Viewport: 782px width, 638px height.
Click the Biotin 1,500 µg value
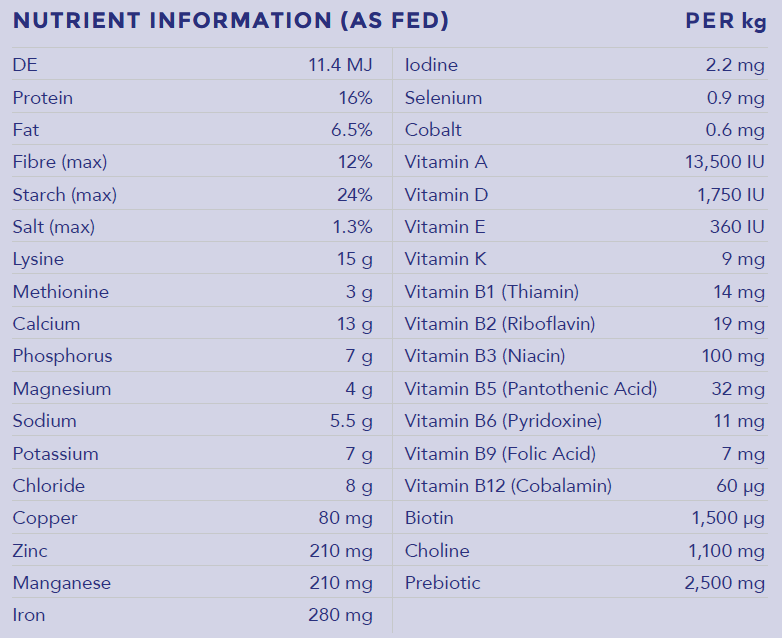tap(728, 518)
